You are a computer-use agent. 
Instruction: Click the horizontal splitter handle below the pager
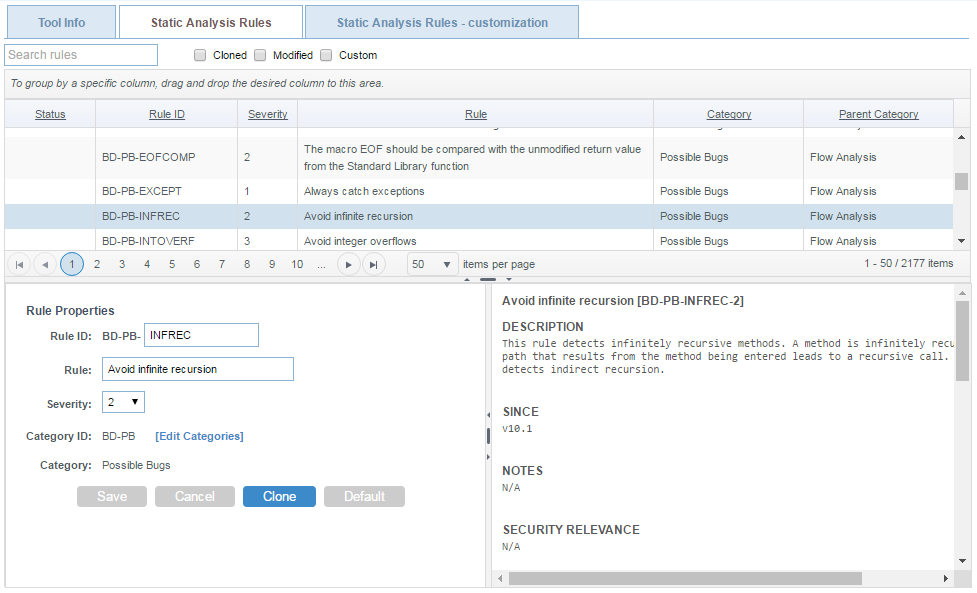click(x=488, y=280)
